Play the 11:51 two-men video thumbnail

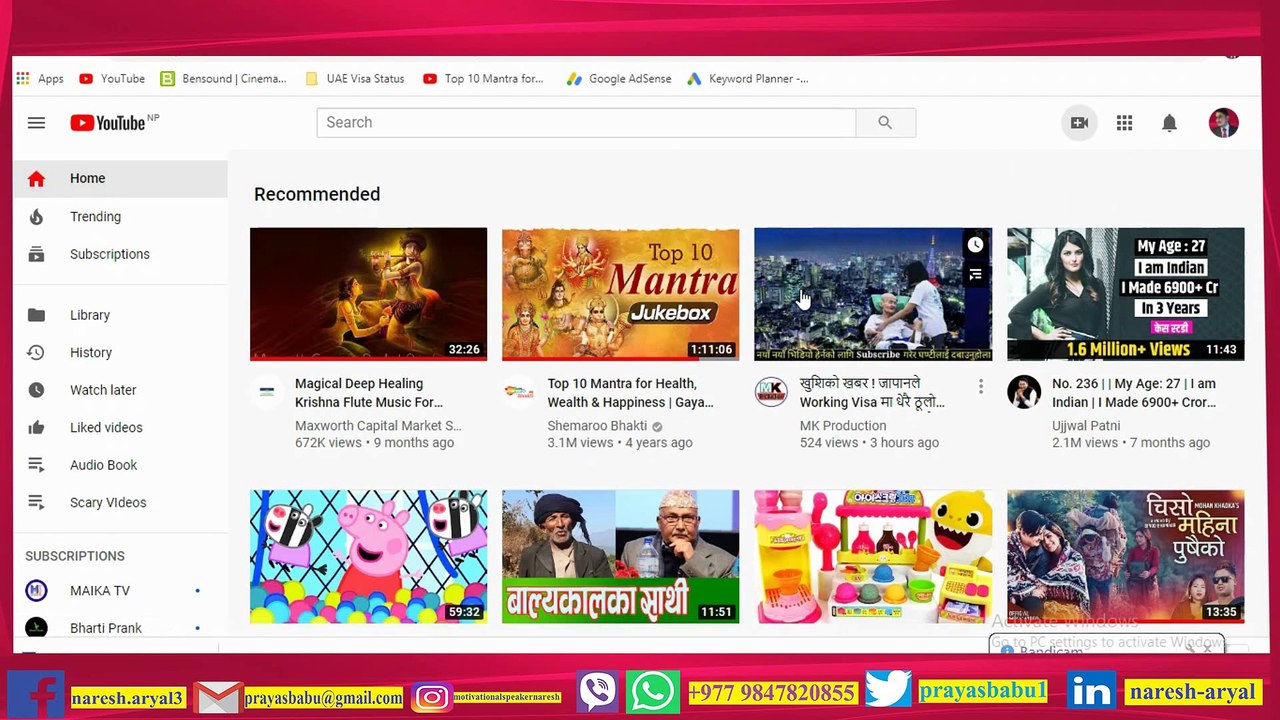[x=620, y=556]
